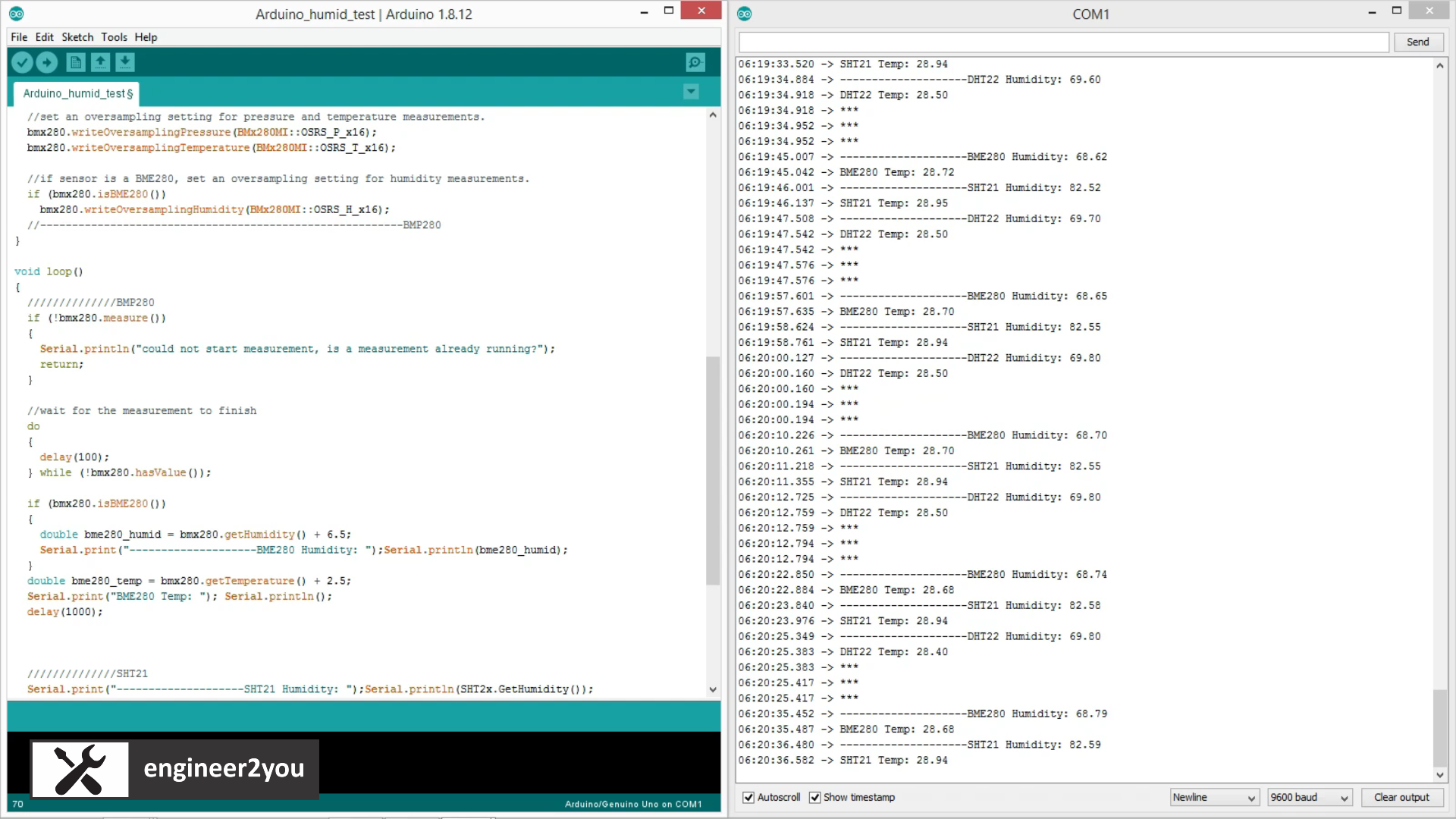
Task: Click the serial monitor input field
Action: tap(1063, 42)
